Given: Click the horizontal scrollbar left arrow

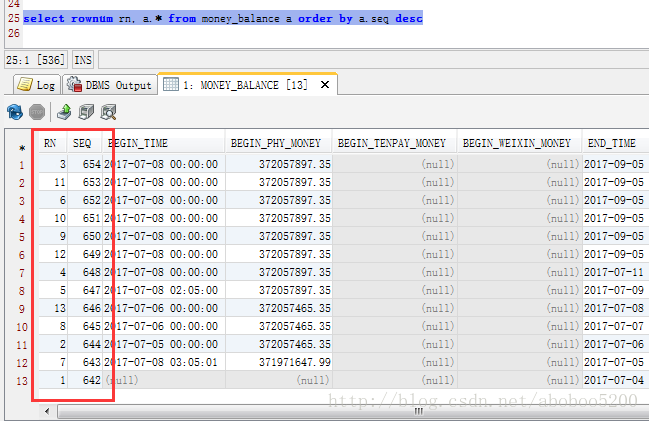Looking at the screenshot, I should click(47, 411).
